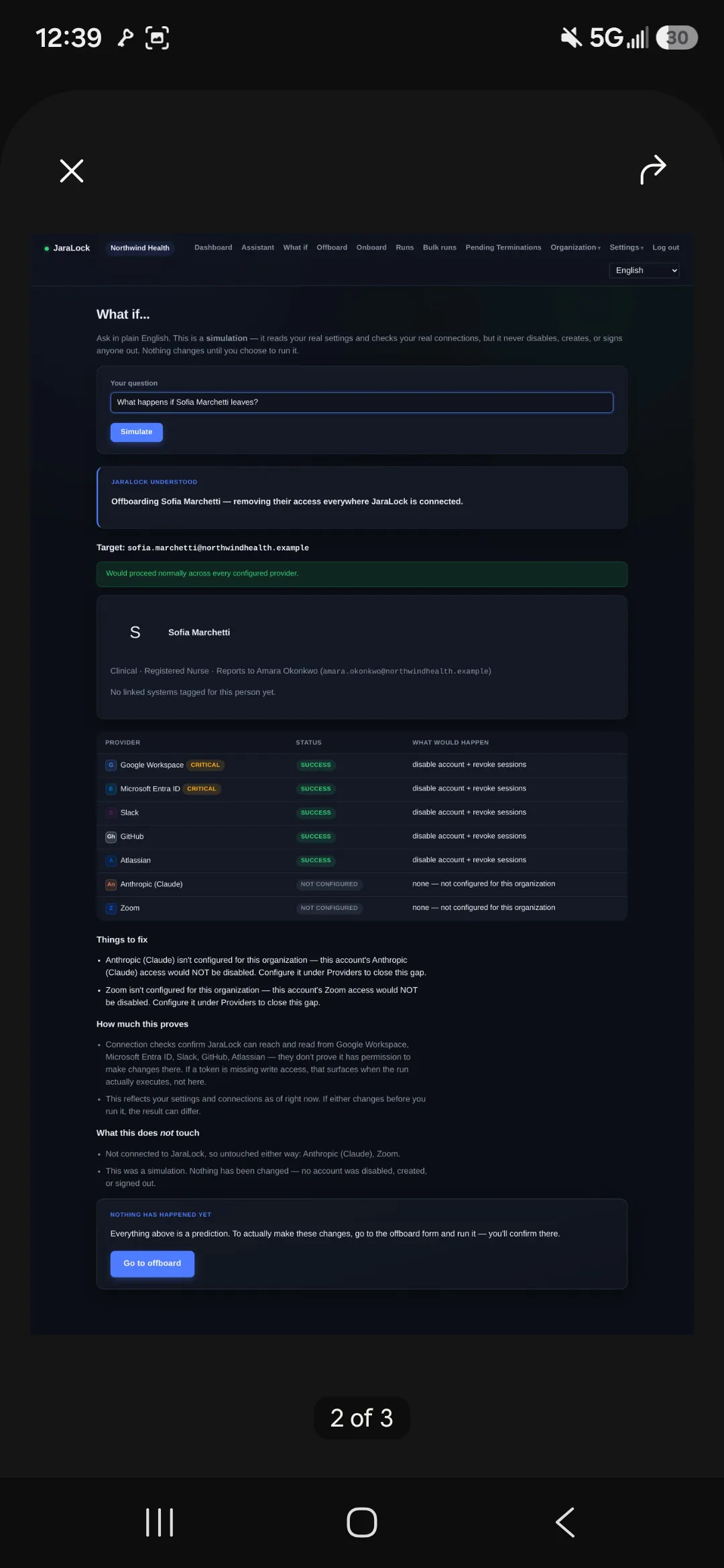Expand the Organization menu

pos(575,247)
